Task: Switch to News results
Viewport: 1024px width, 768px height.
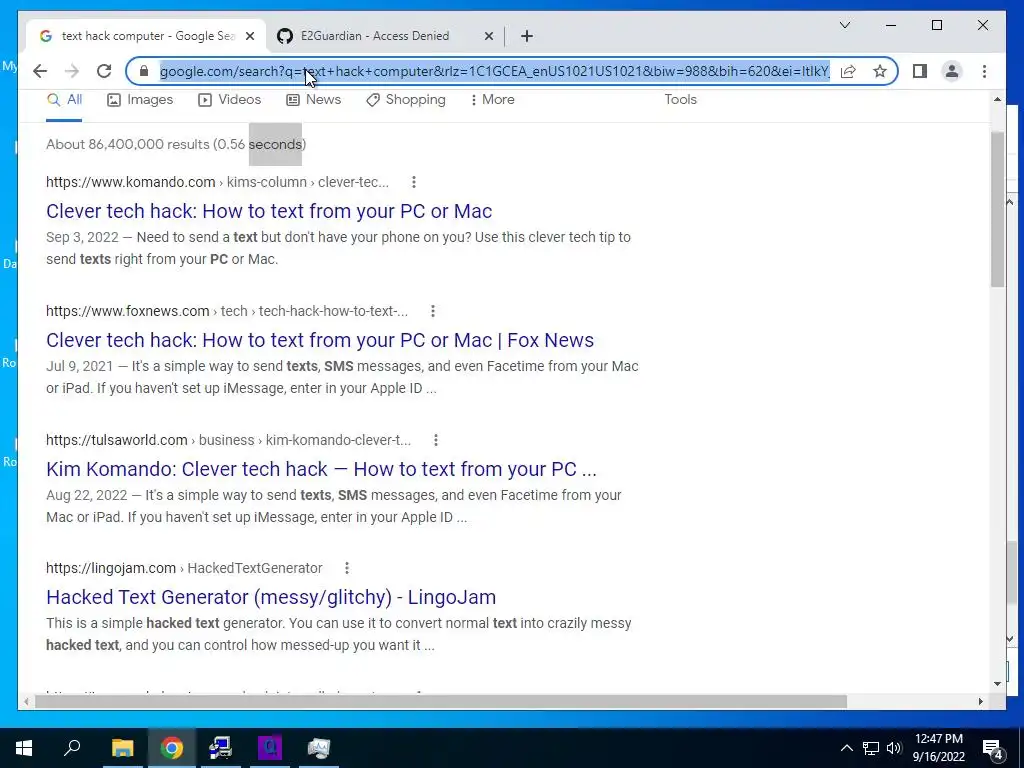Action: coord(313,100)
